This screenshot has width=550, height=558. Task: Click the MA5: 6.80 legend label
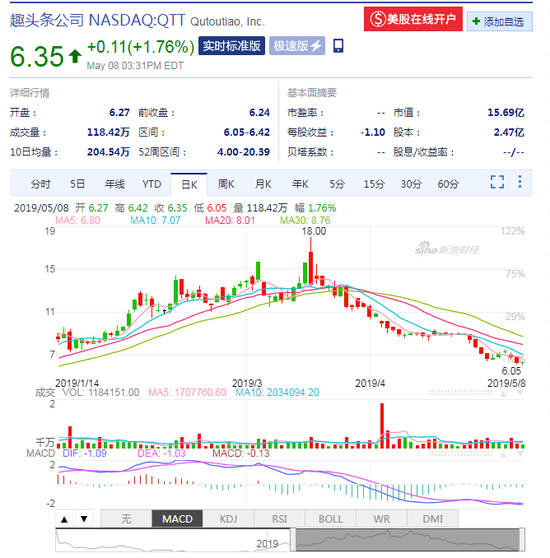pos(78,220)
